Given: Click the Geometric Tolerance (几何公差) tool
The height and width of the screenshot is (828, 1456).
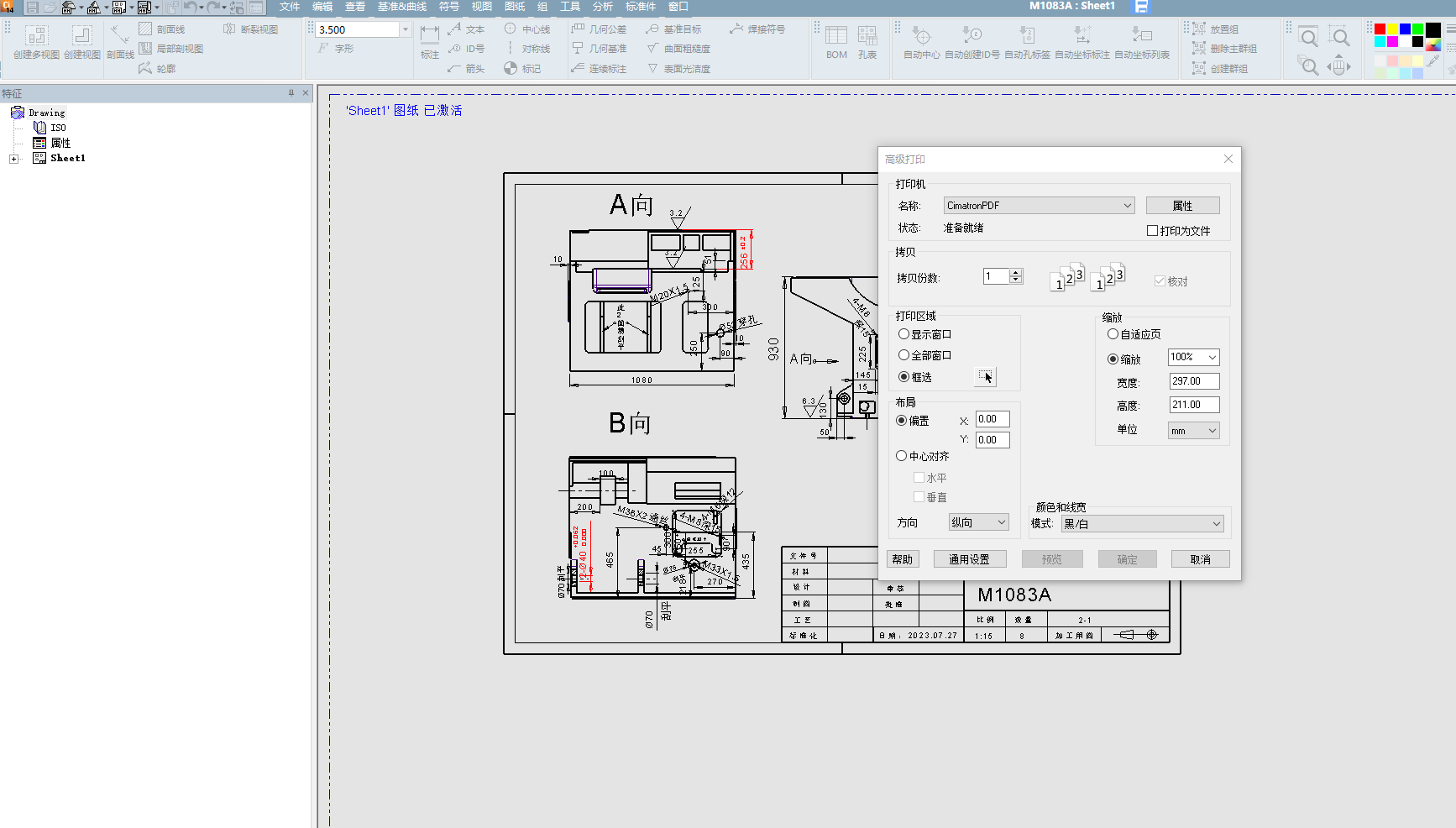Looking at the screenshot, I should pyautogui.click(x=599, y=29).
